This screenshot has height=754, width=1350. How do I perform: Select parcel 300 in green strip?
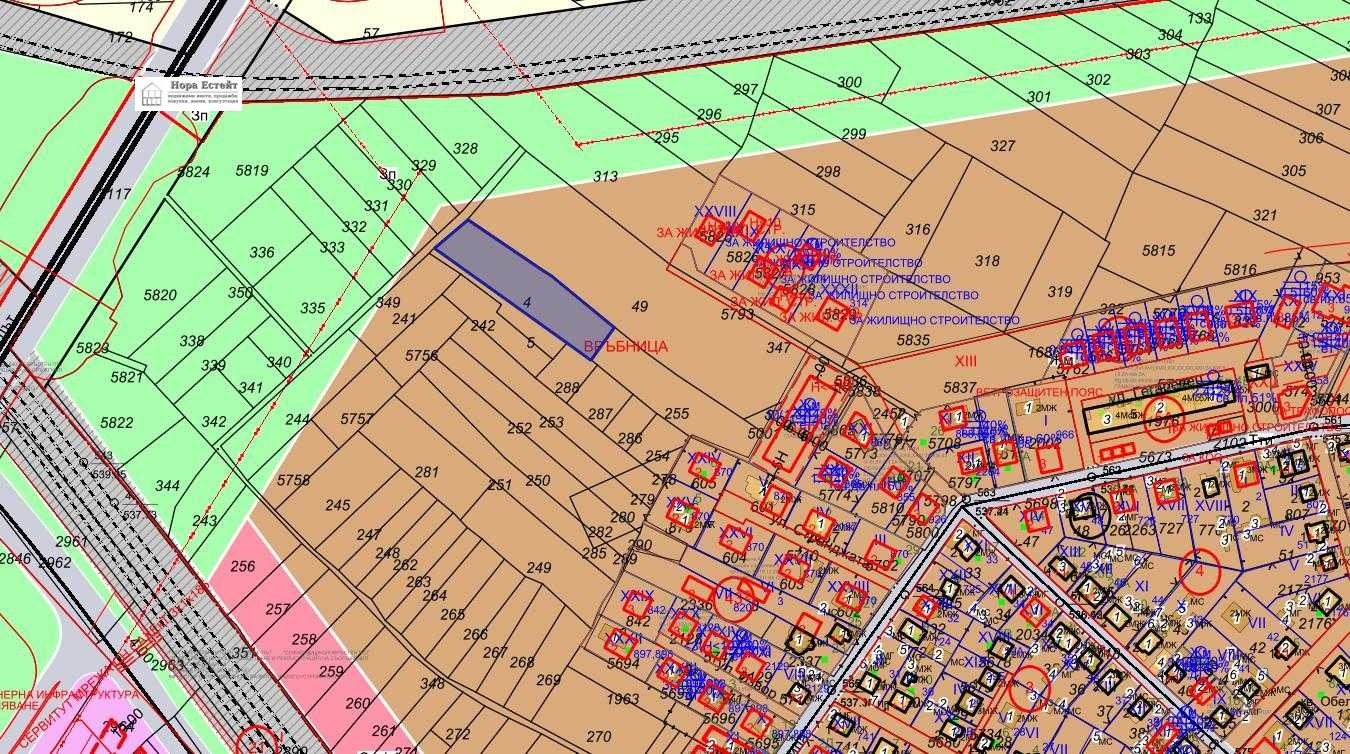click(x=849, y=83)
